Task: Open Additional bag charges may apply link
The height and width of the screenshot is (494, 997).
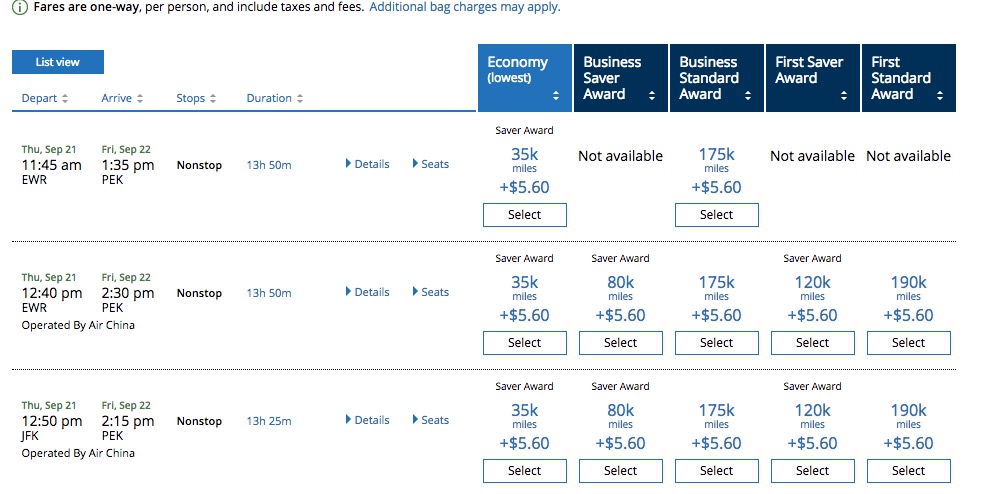Action: tap(465, 8)
